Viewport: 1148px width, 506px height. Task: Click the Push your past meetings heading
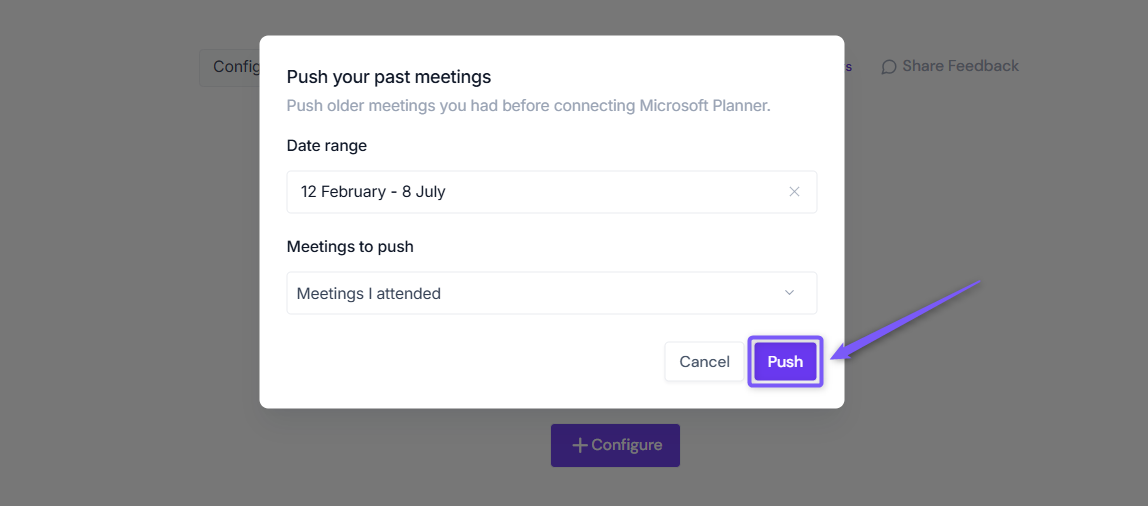(389, 77)
